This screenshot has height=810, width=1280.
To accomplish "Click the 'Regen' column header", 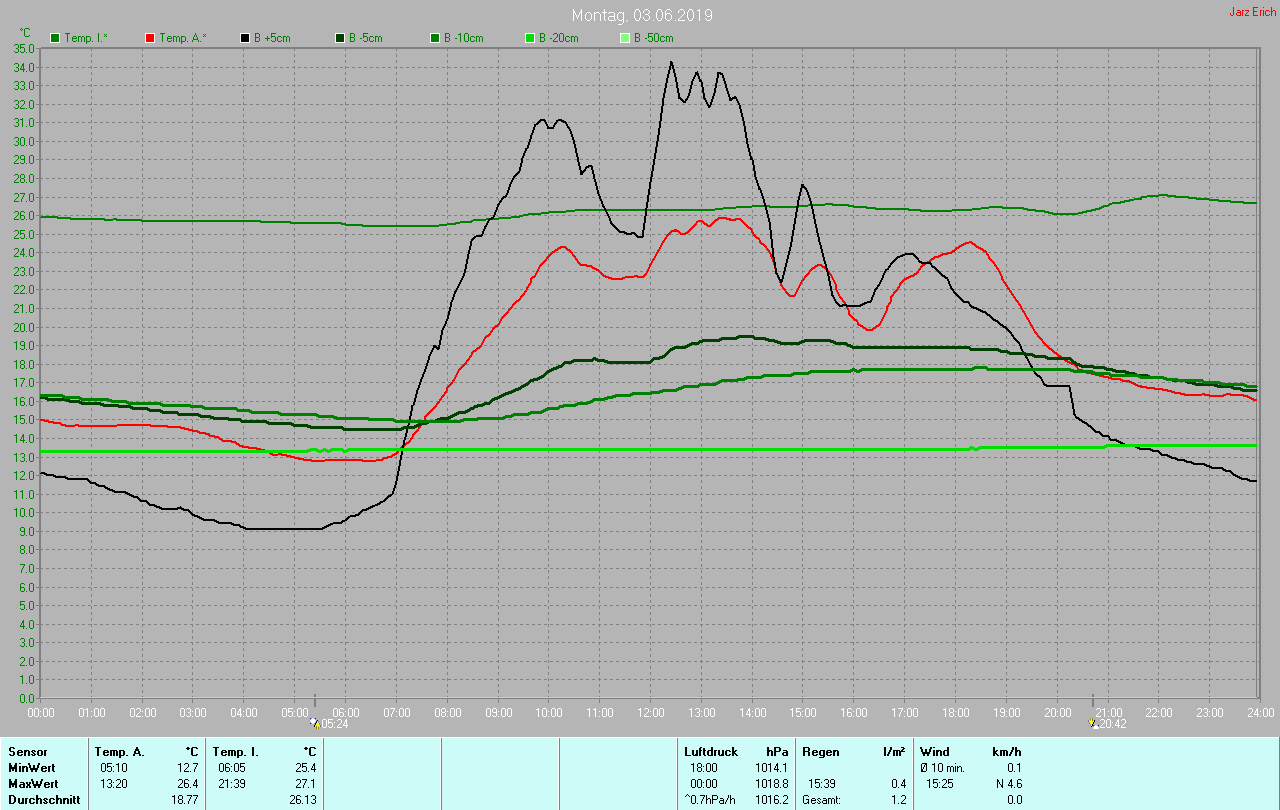I will [820, 751].
